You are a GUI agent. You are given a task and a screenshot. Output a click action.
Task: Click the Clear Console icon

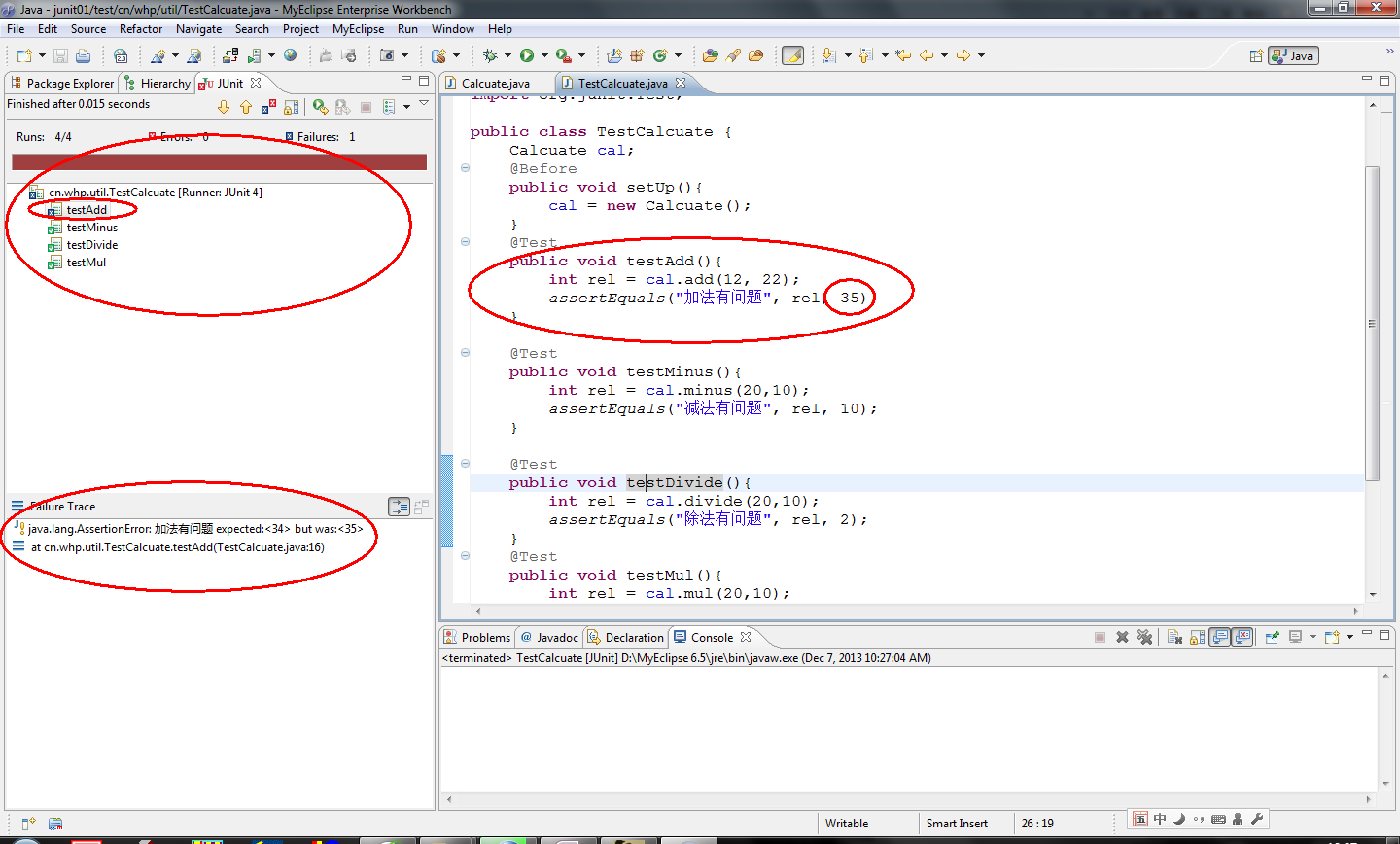click(x=1174, y=637)
